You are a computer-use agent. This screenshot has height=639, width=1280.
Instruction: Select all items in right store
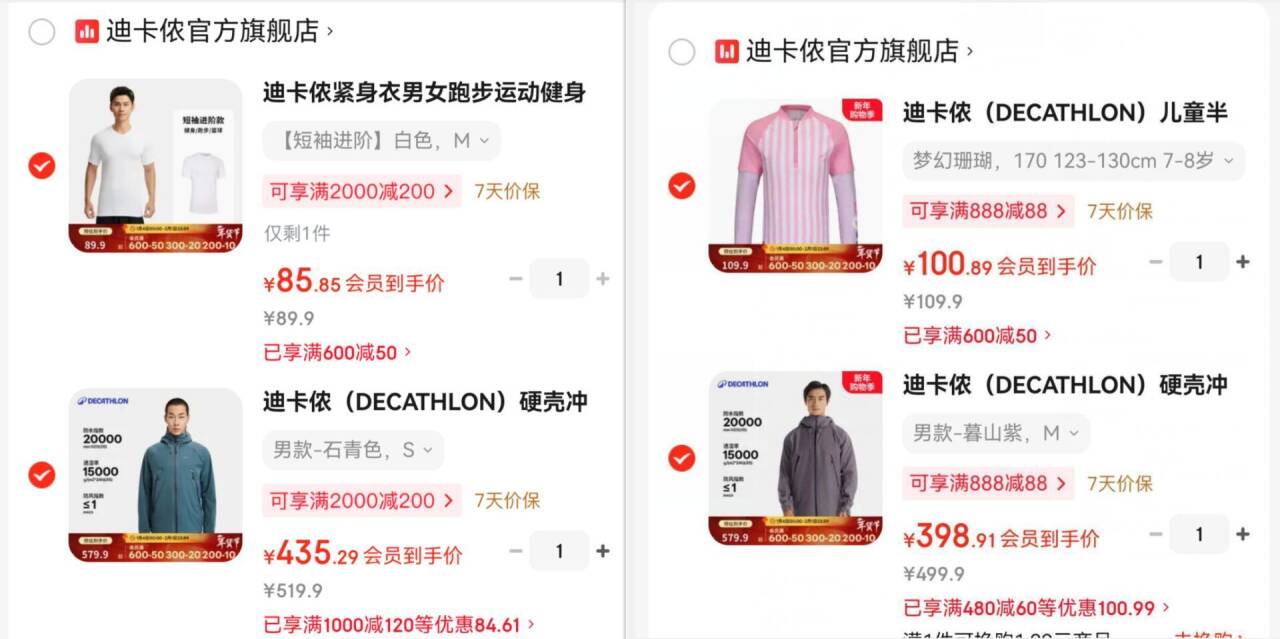click(682, 52)
